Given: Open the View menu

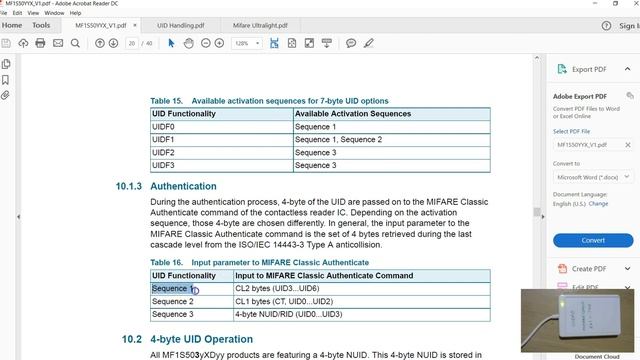Looking at the screenshot, I should pyautogui.click(x=33, y=13).
